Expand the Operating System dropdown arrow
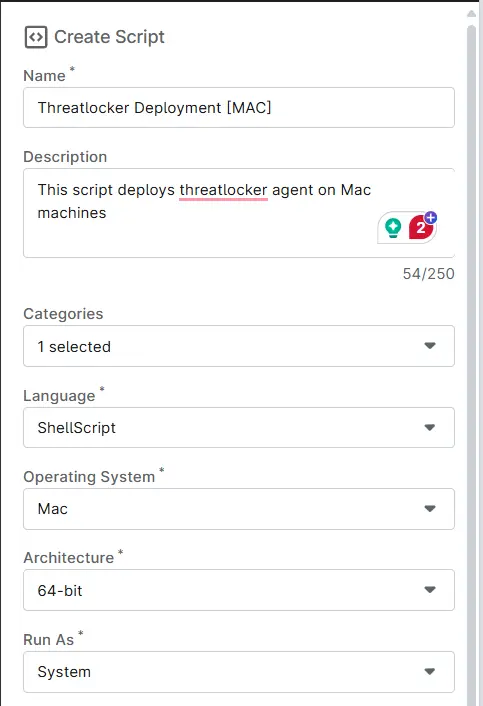This screenshot has width=483, height=706. [x=430, y=509]
